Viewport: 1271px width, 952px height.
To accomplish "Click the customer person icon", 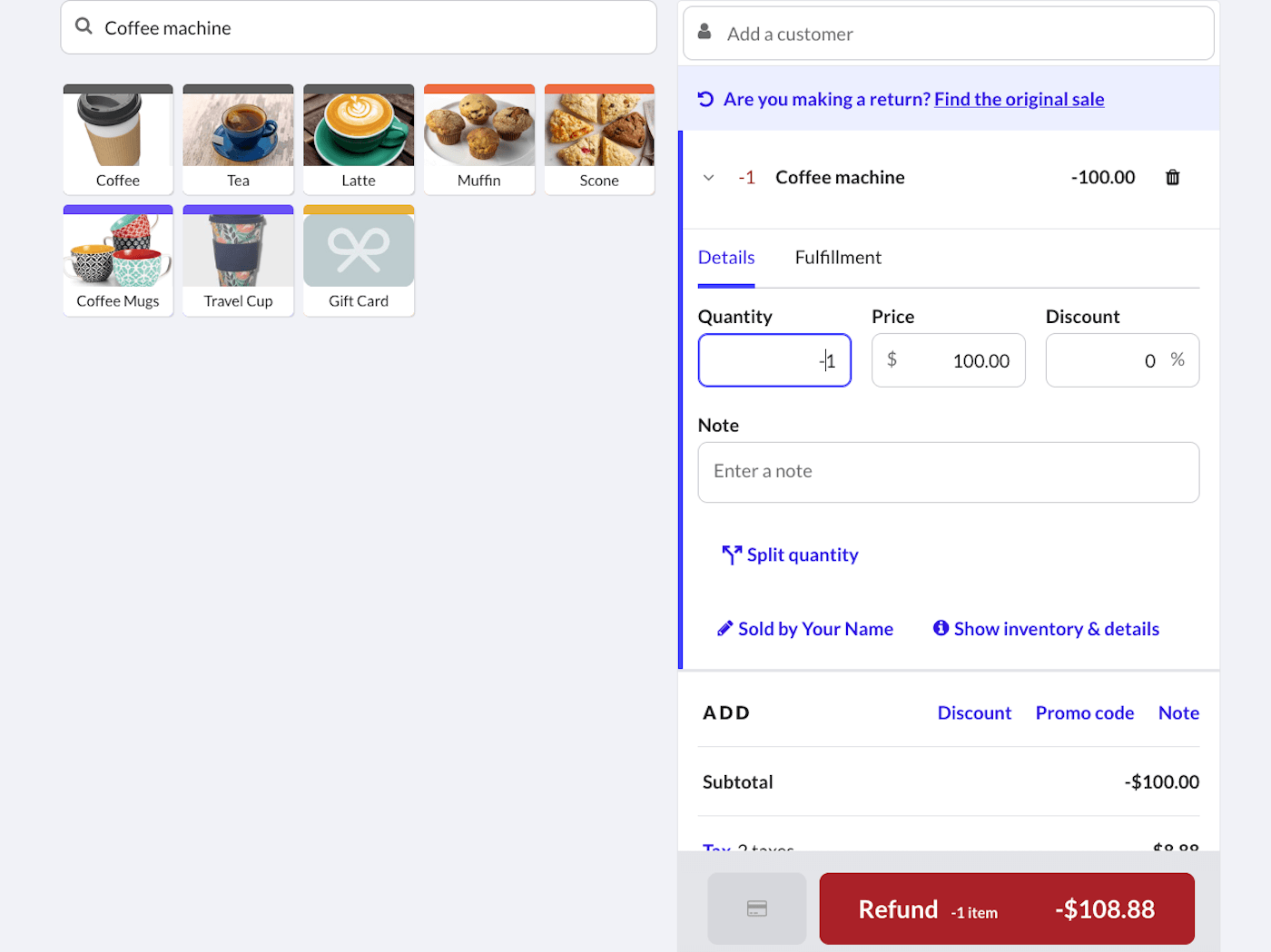I will pos(704,33).
